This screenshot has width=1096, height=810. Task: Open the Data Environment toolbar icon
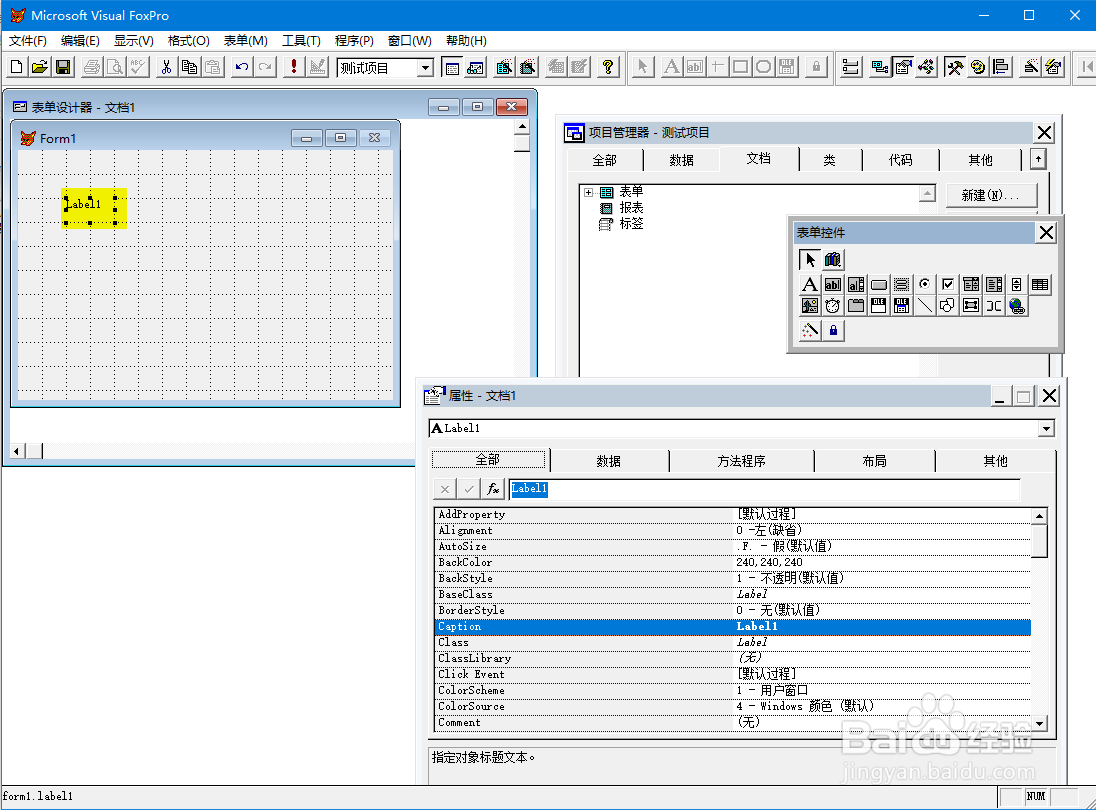(x=880, y=67)
